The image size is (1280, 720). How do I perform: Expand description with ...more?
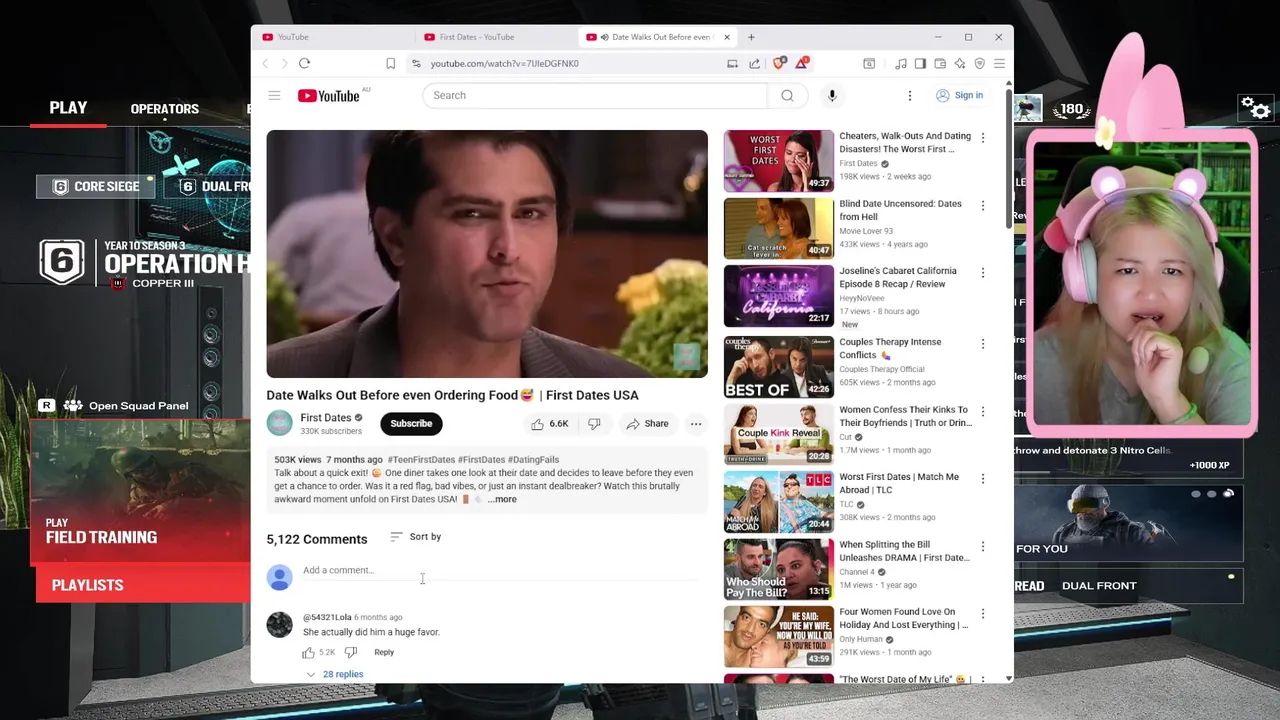pyautogui.click(x=503, y=499)
